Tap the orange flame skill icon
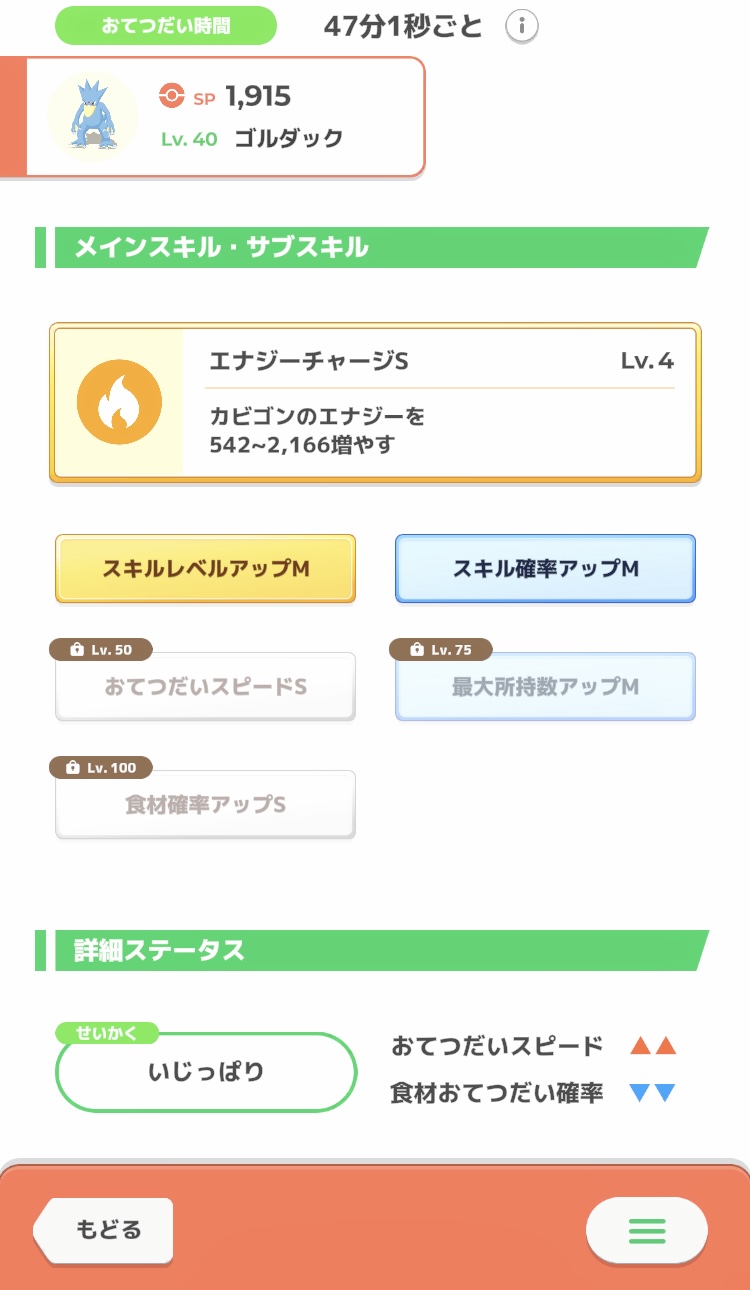Screen dimensions: 750x1290 [119, 402]
